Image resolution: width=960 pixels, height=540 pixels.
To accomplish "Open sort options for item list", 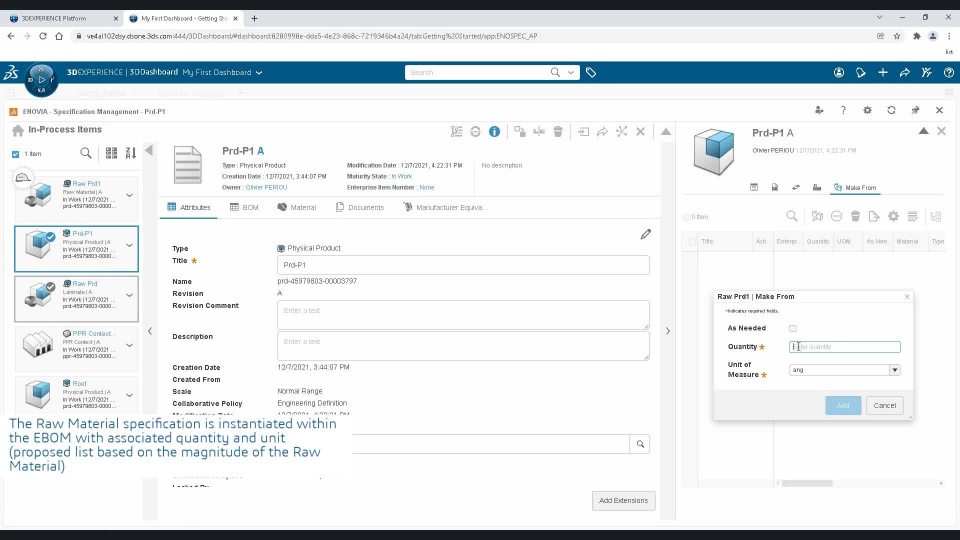I will click(130, 153).
